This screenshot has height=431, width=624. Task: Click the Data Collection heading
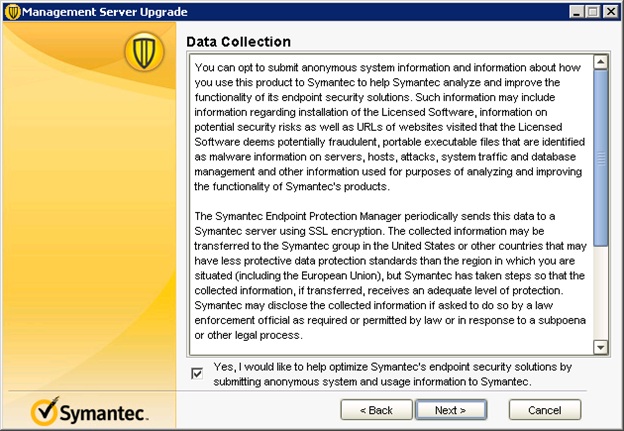pyautogui.click(x=238, y=42)
